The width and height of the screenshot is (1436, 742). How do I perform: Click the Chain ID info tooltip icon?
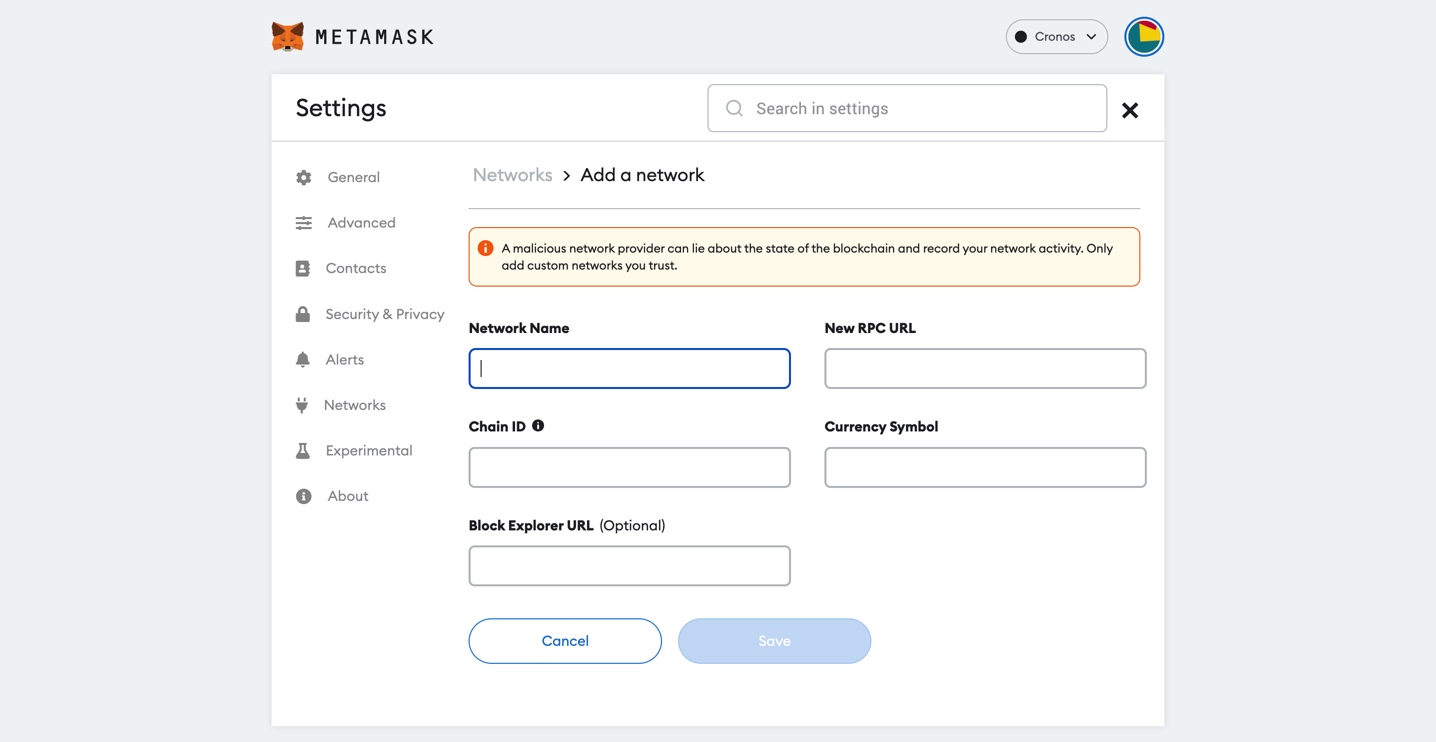(538, 426)
